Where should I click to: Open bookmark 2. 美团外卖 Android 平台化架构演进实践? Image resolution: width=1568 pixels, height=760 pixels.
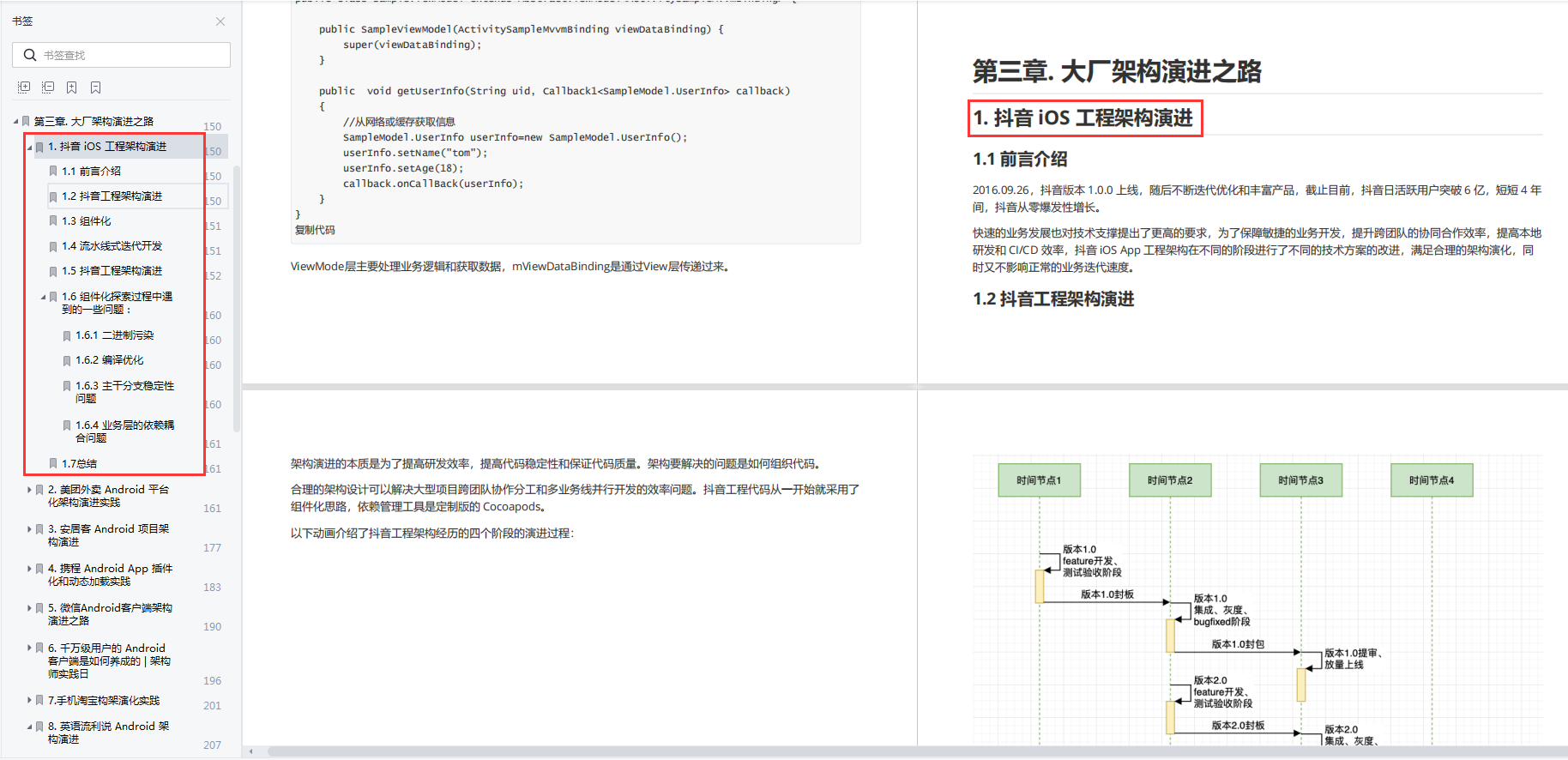pos(108,496)
